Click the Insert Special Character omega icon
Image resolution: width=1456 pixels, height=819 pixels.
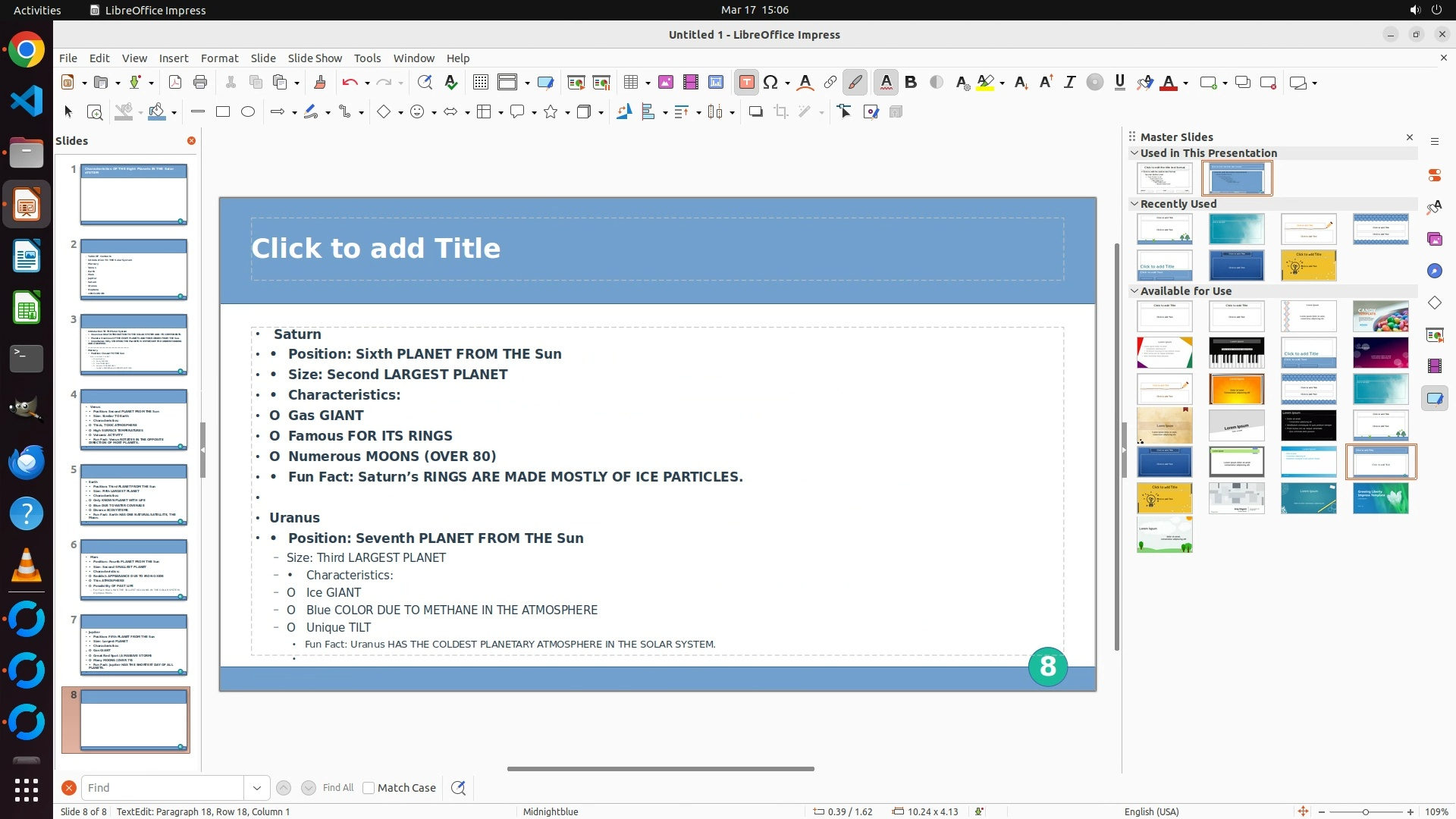(x=770, y=83)
